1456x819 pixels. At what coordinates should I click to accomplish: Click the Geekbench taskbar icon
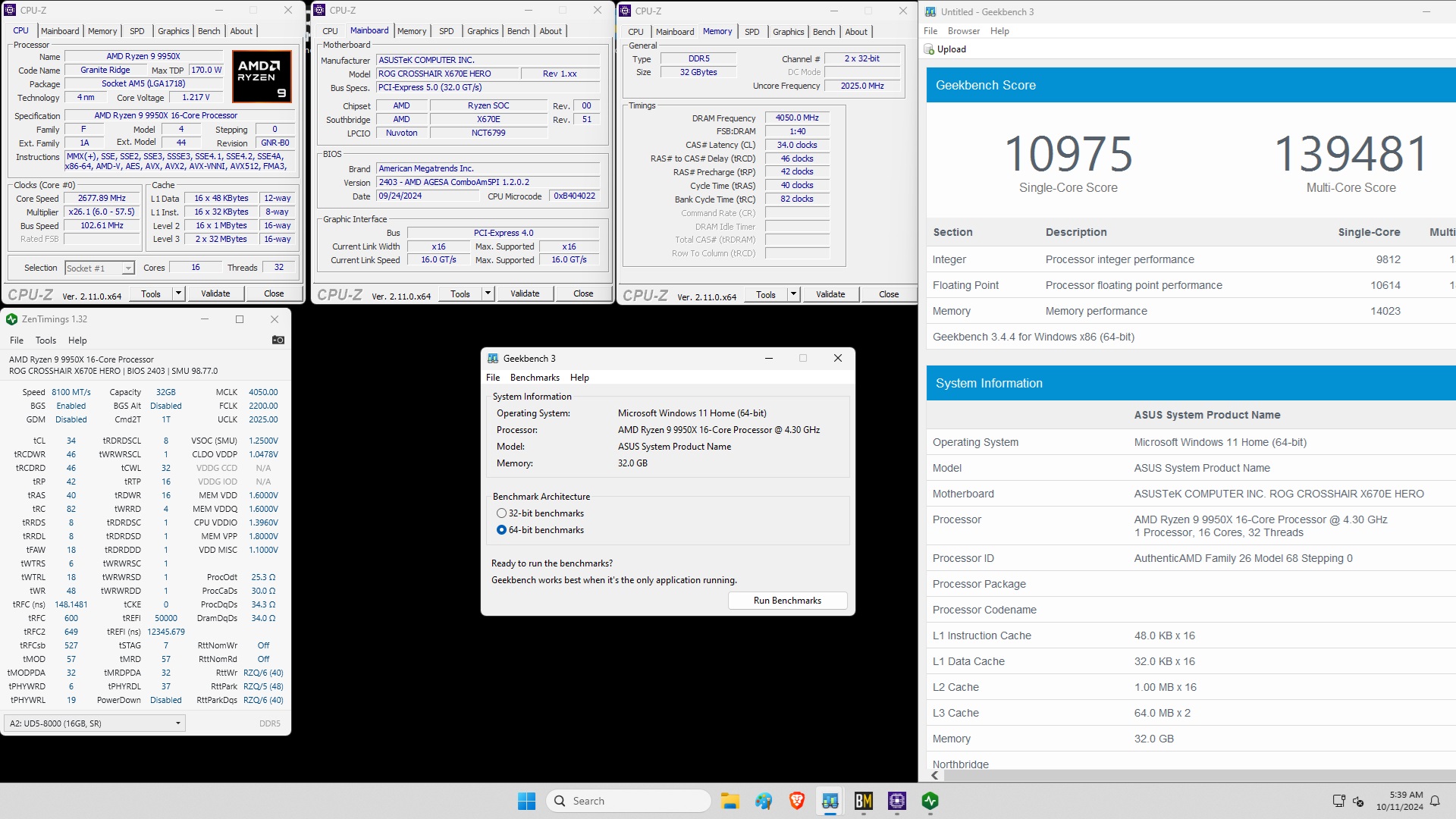(x=830, y=801)
